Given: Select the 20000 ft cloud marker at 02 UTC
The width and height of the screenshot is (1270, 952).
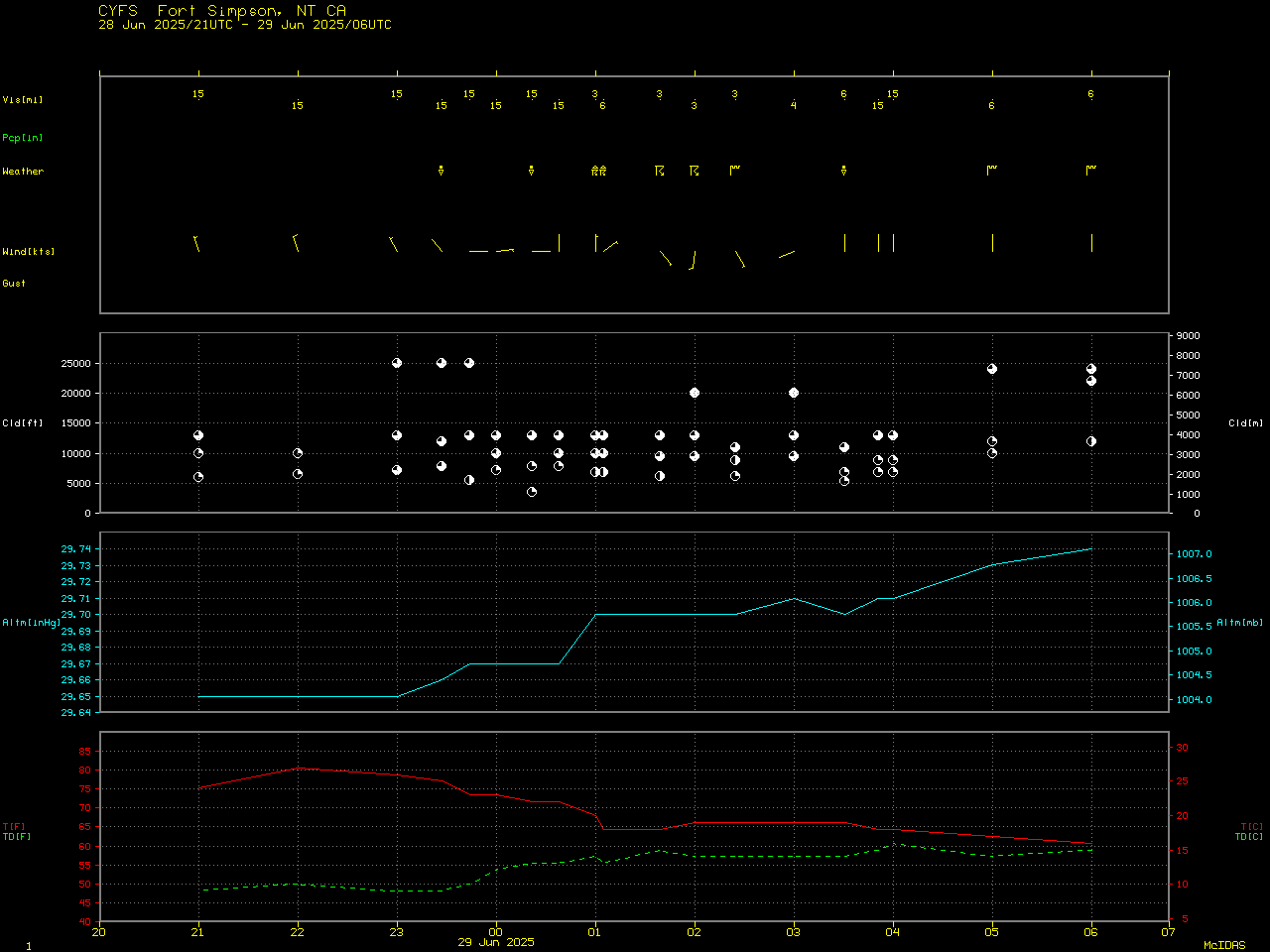Looking at the screenshot, I should coord(695,393).
